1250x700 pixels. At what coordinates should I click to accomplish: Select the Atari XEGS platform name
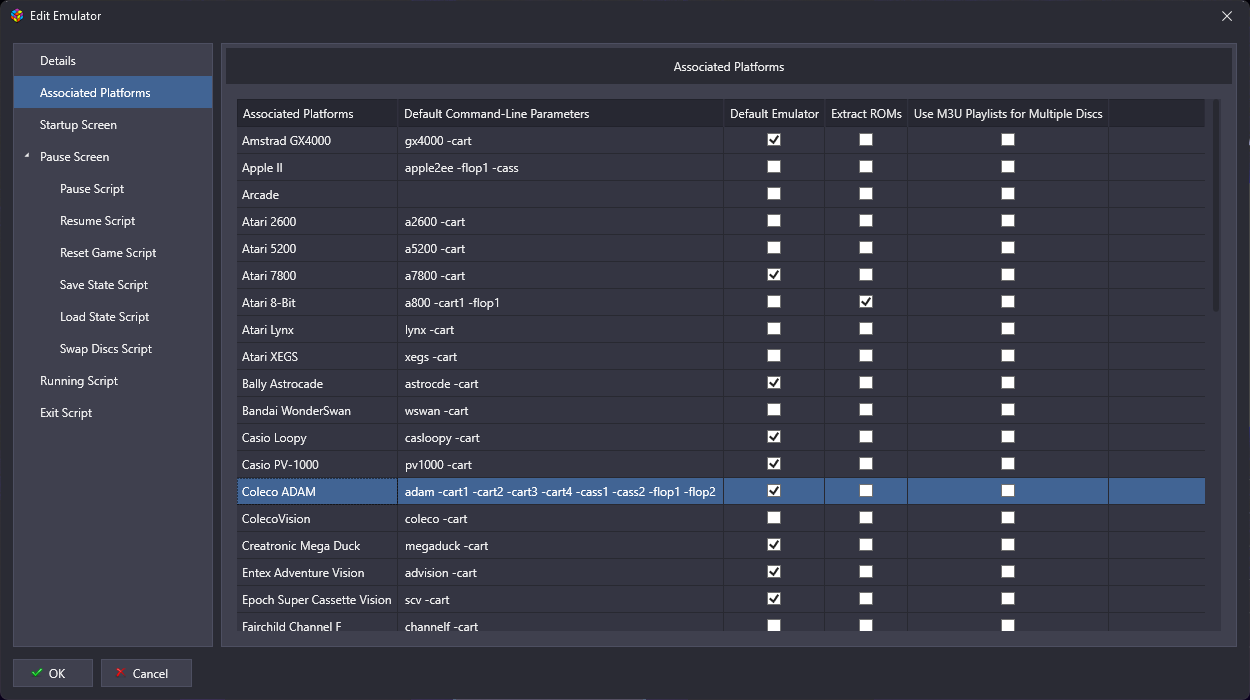coord(317,357)
